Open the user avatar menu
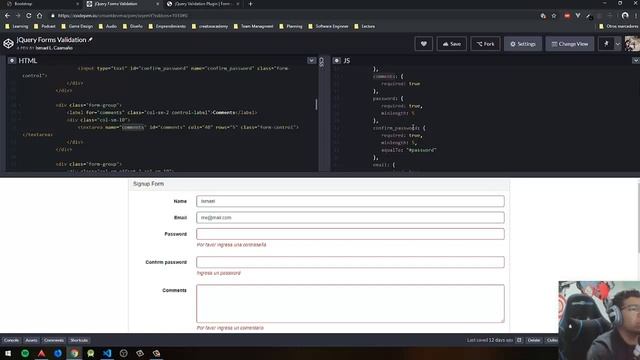The height and width of the screenshot is (360, 640). click(632, 44)
